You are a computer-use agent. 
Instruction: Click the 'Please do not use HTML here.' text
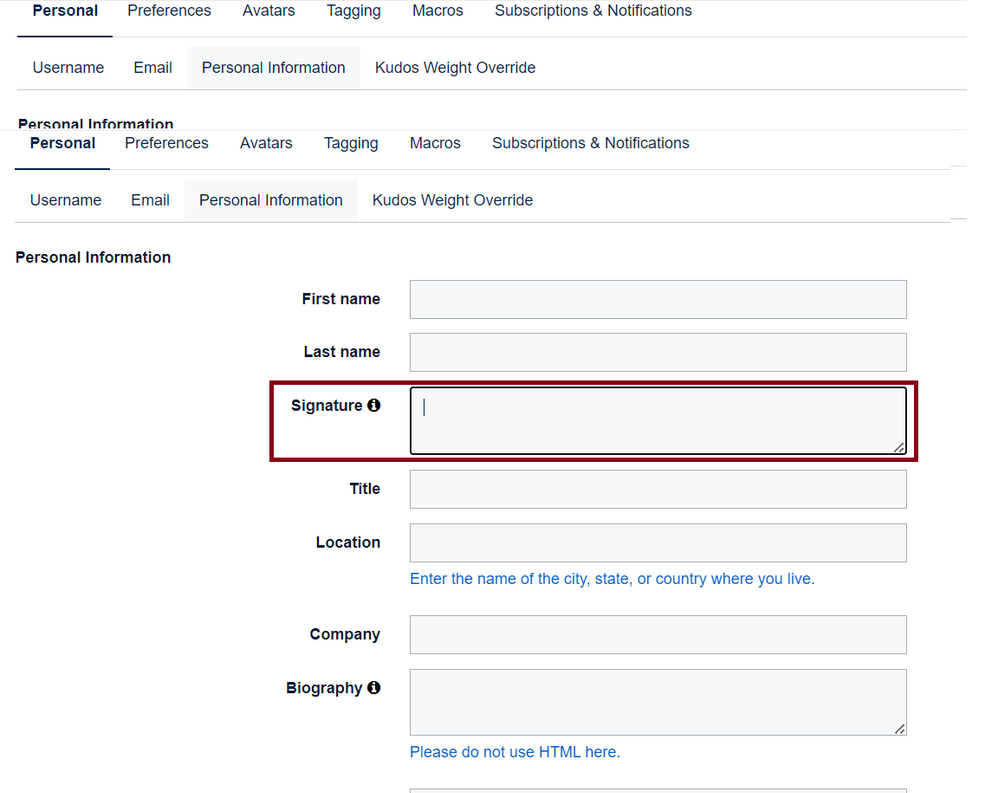click(514, 752)
